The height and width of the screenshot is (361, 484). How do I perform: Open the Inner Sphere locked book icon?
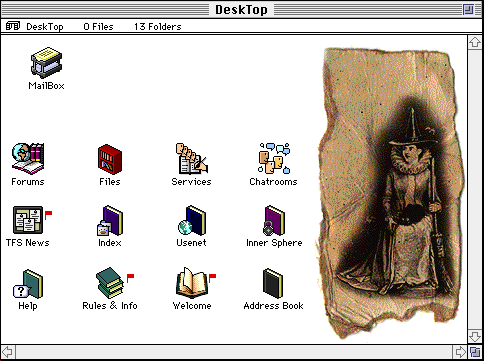click(x=274, y=221)
